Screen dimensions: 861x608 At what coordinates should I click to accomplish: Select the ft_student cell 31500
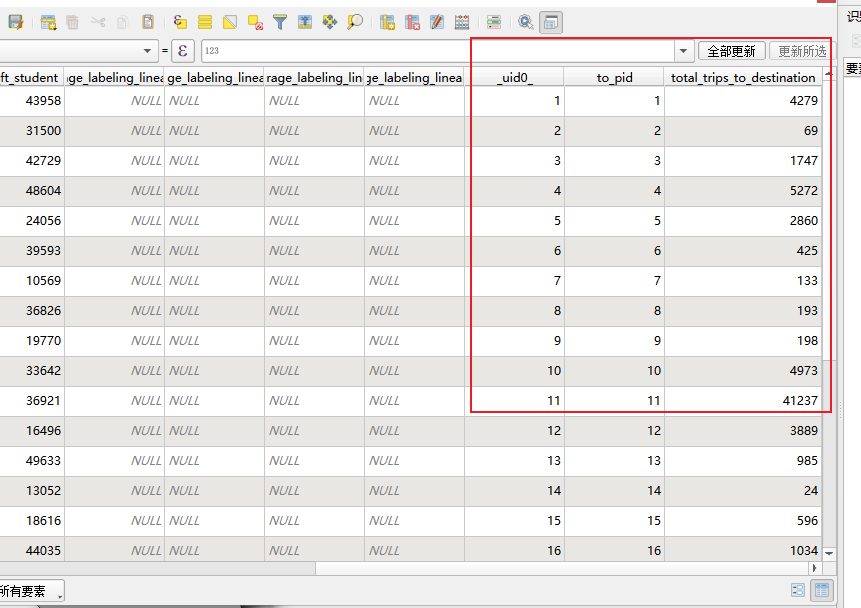click(32, 131)
